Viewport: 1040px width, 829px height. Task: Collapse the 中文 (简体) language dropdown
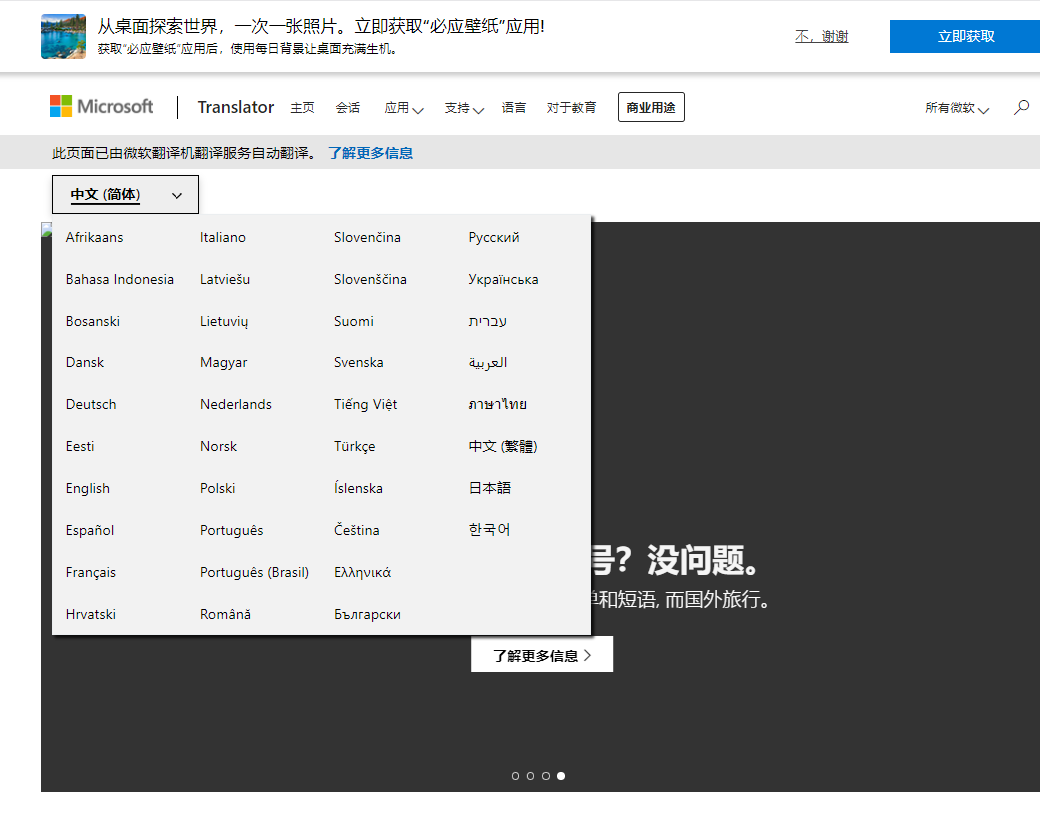point(125,195)
